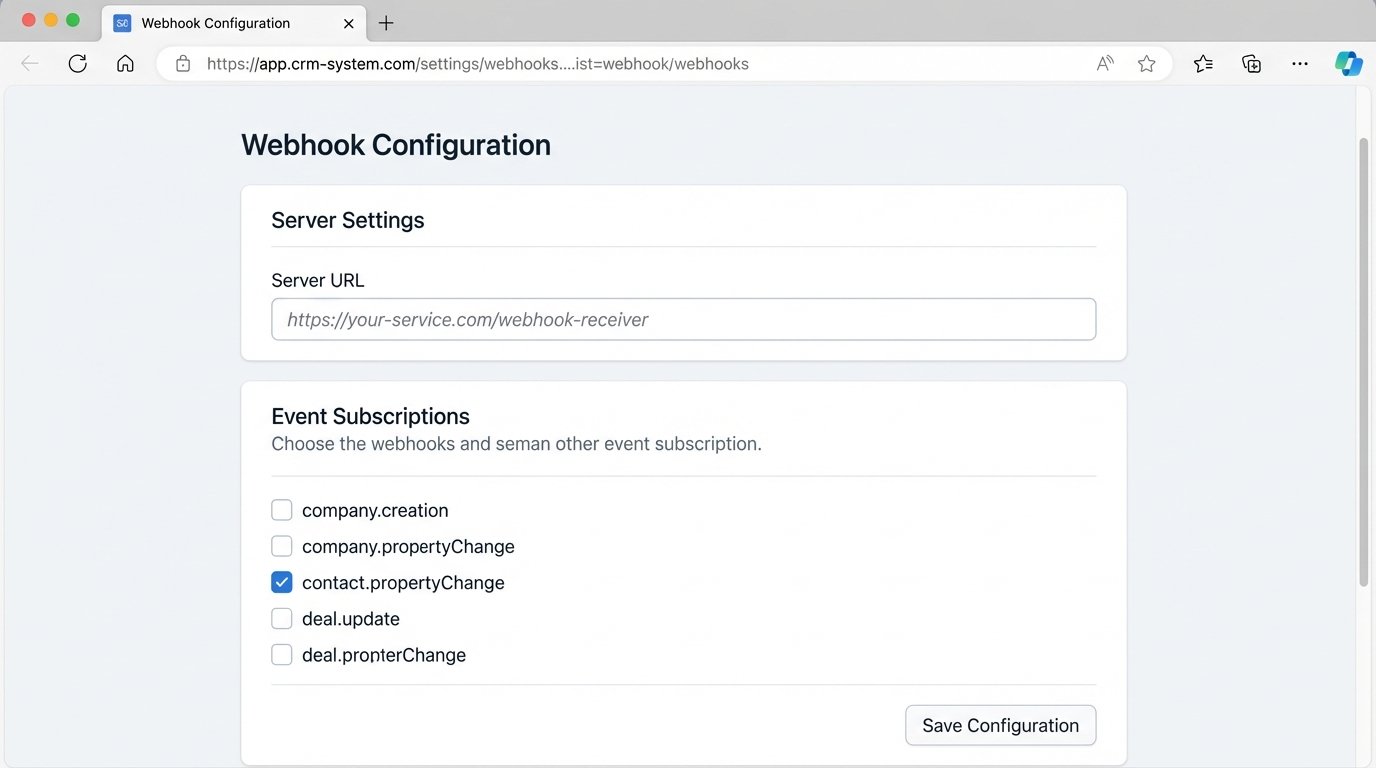Uncheck the contact.propertyChange subscription

[282, 583]
